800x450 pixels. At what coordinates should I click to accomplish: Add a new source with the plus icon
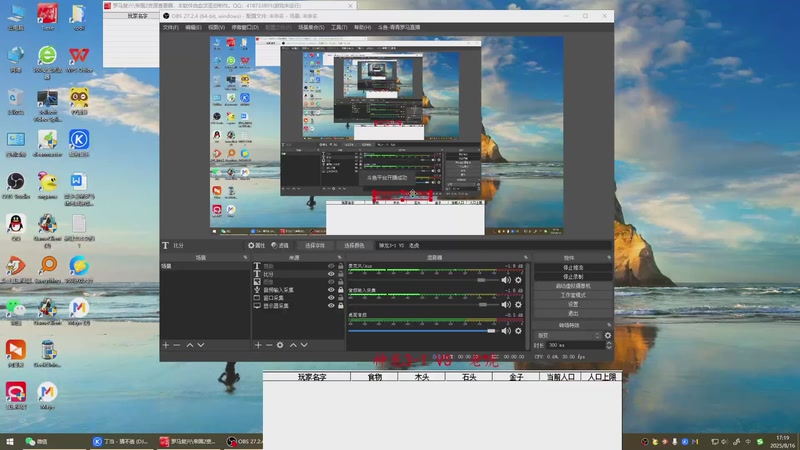click(258, 345)
